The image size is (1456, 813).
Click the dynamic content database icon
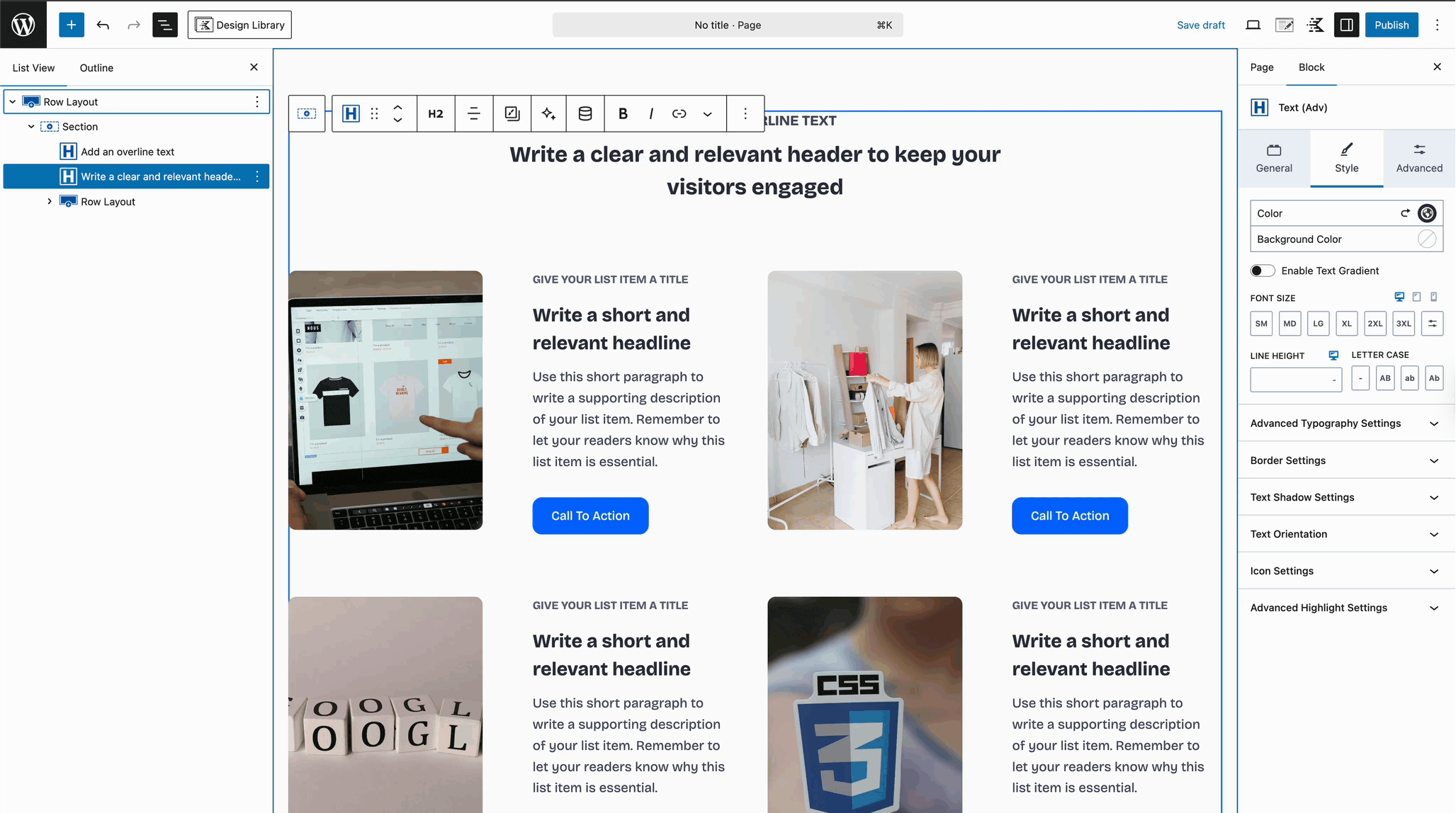coord(585,113)
